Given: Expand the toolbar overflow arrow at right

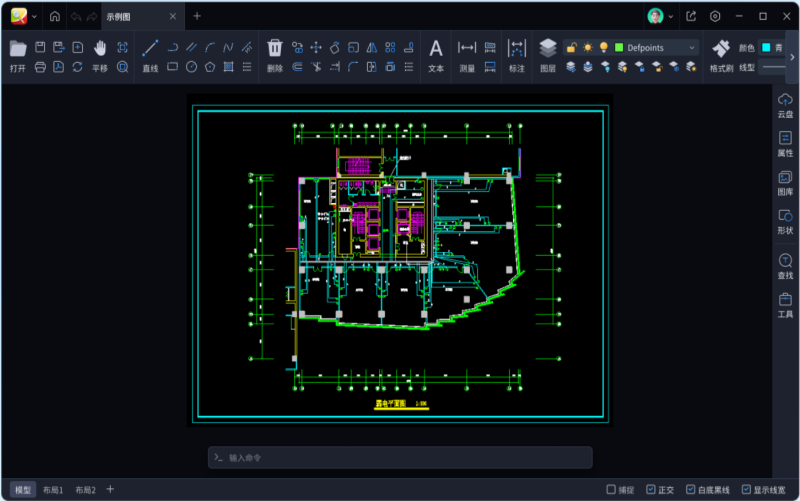Looking at the screenshot, I should [792, 57].
